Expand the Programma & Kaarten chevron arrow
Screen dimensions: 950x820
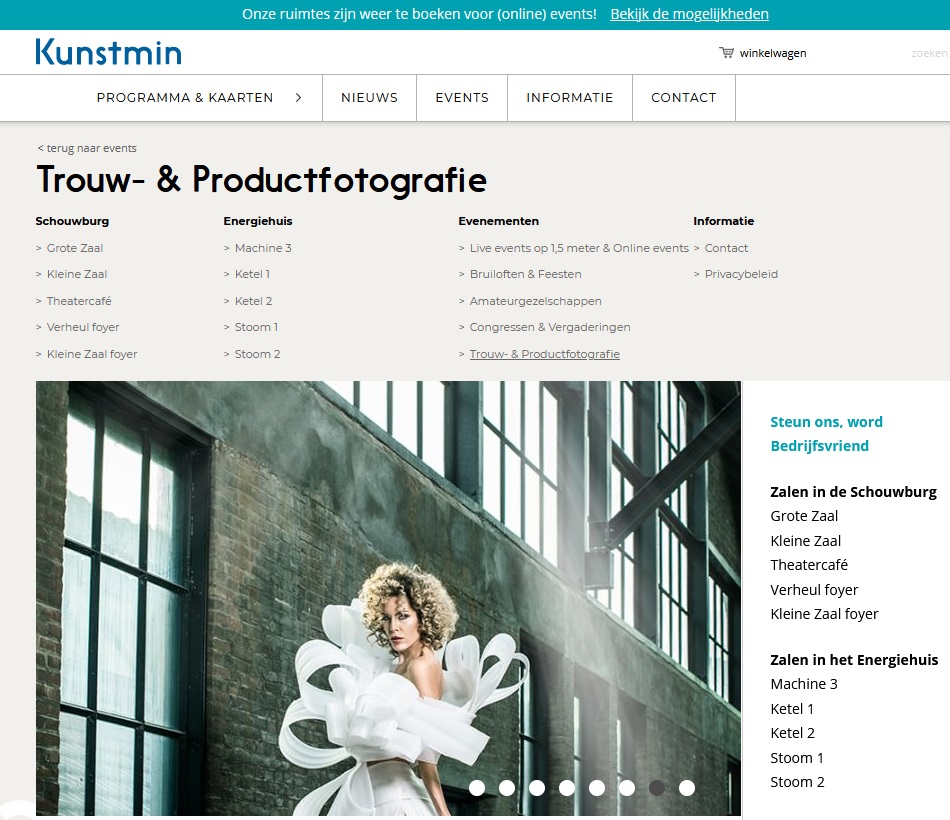(x=298, y=98)
